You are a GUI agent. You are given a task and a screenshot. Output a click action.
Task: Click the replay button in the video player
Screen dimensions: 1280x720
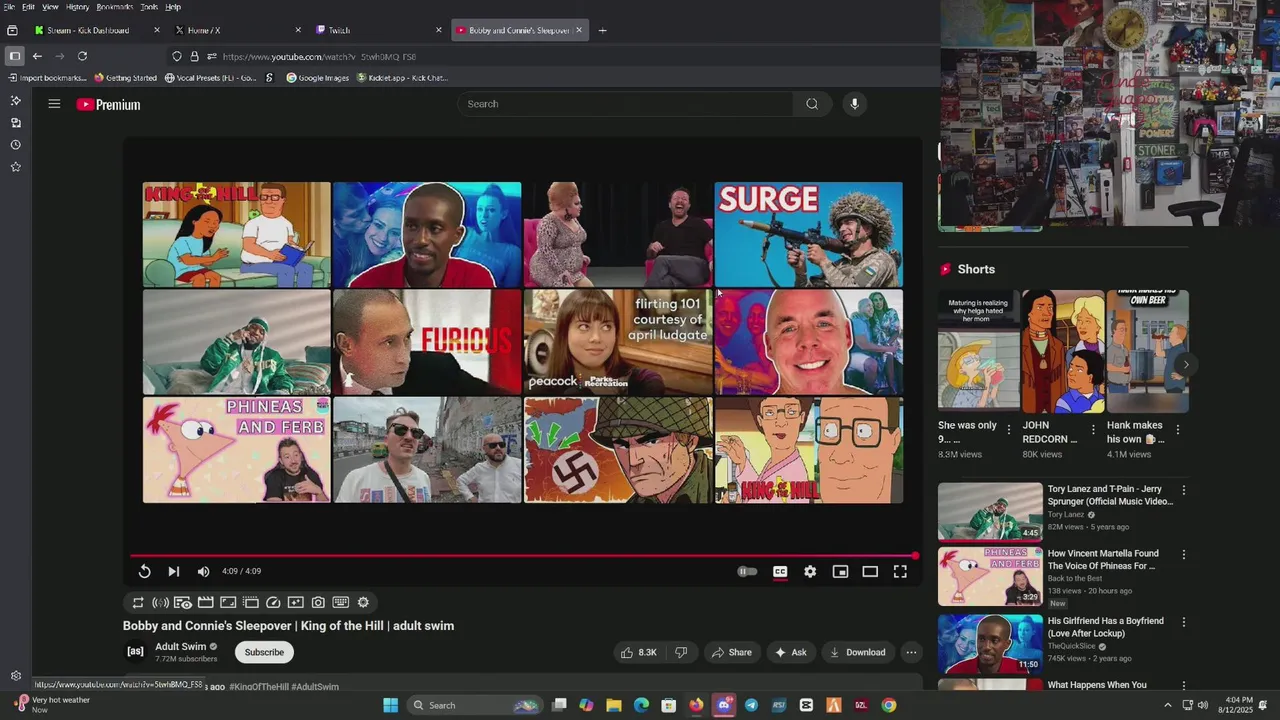144,571
